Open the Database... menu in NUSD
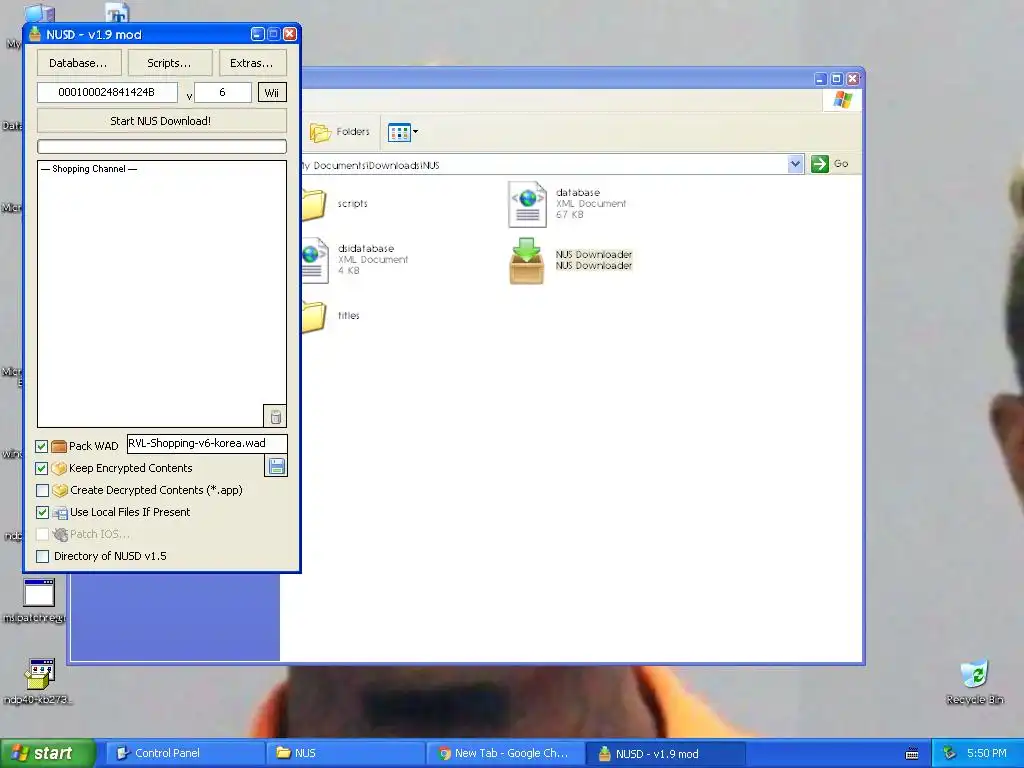1024x768 pixels. (78, 63)
